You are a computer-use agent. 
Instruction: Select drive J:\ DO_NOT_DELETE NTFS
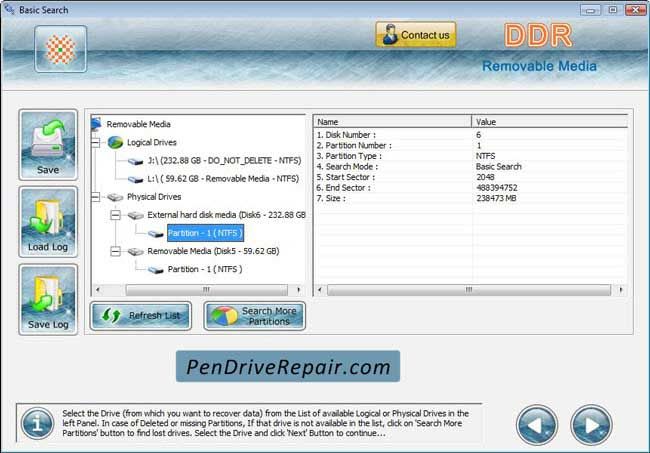(224, 160)
